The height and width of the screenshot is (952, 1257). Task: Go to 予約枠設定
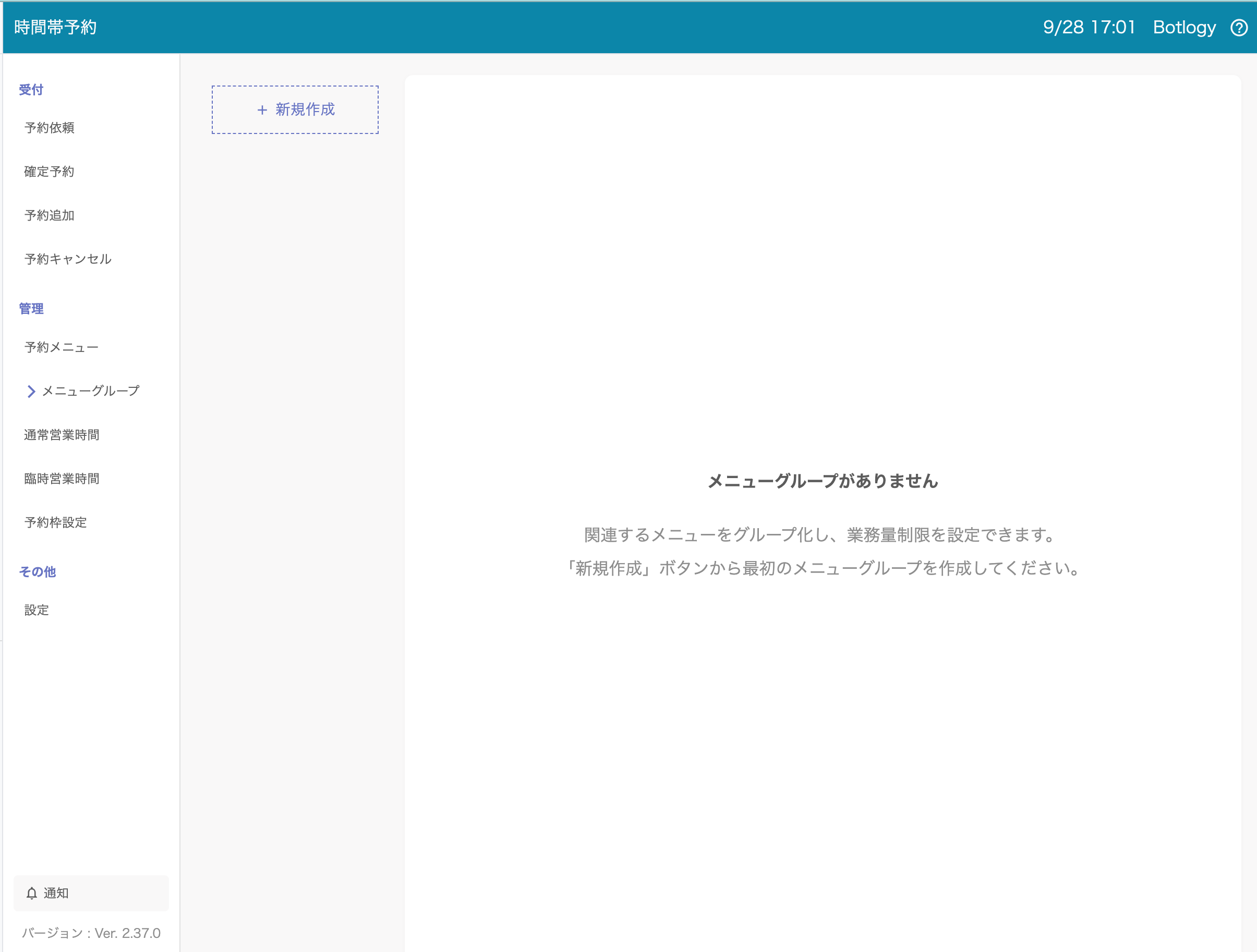[x=56, y=522]
